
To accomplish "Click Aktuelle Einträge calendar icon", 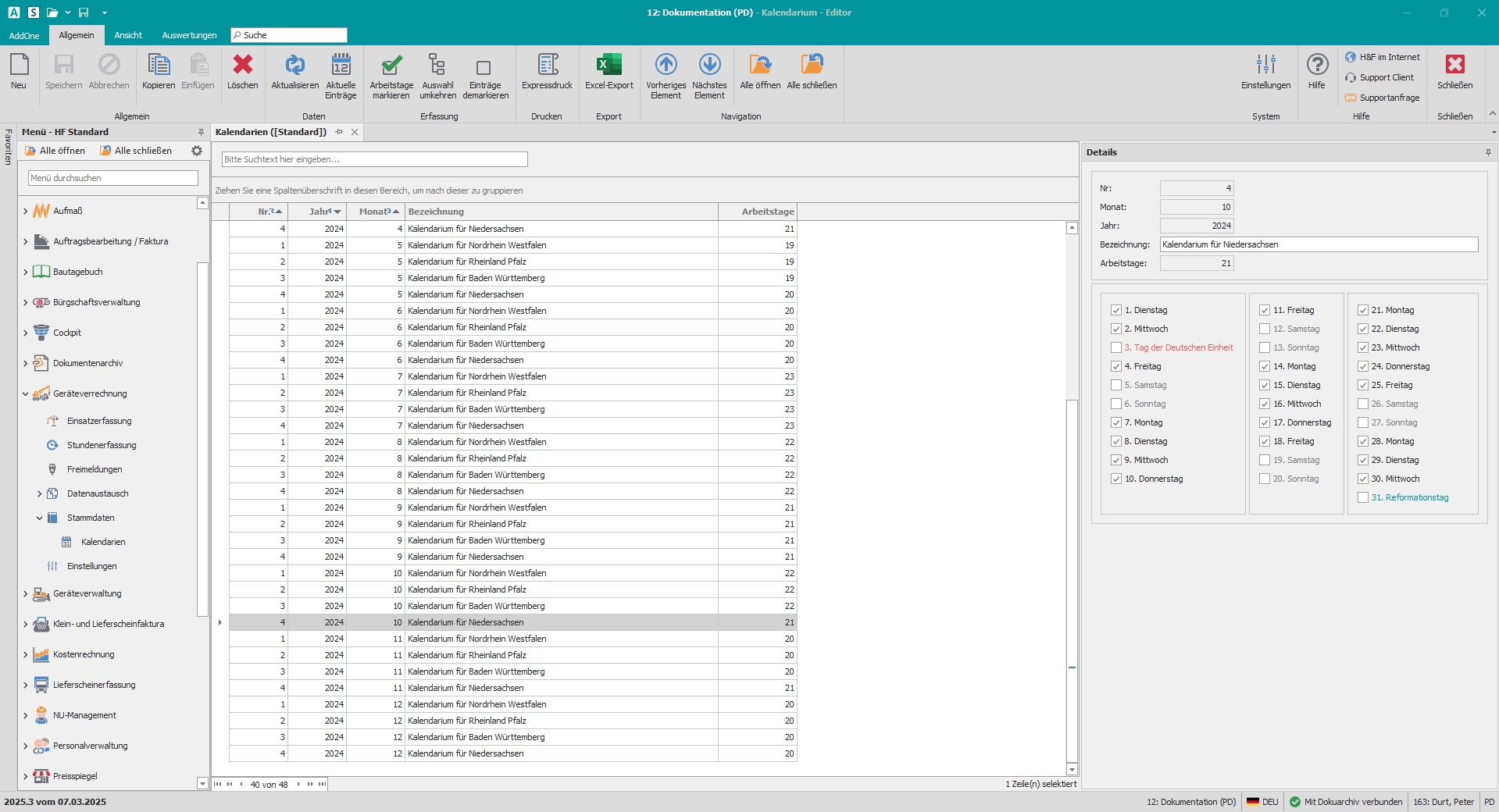I will [x=341, y=66].
